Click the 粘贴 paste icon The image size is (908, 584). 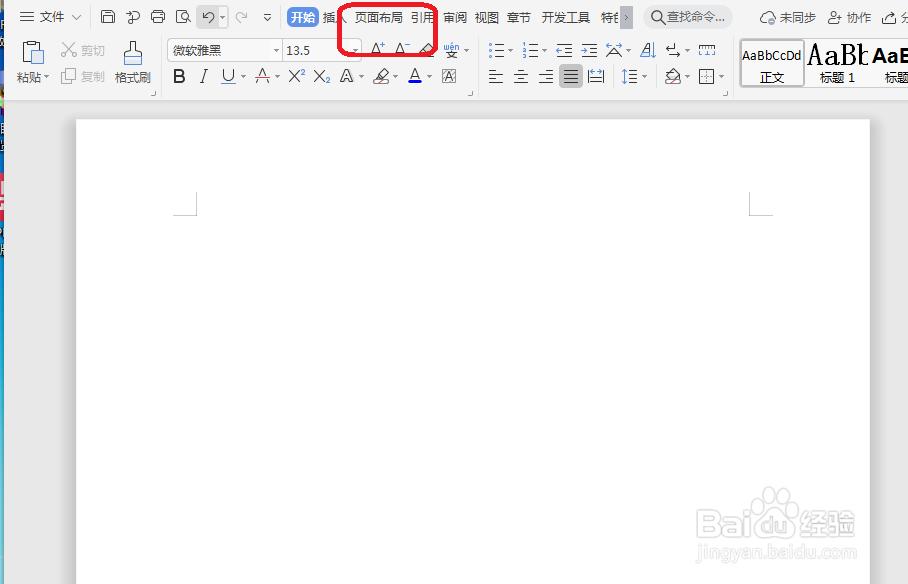[33, 53]
